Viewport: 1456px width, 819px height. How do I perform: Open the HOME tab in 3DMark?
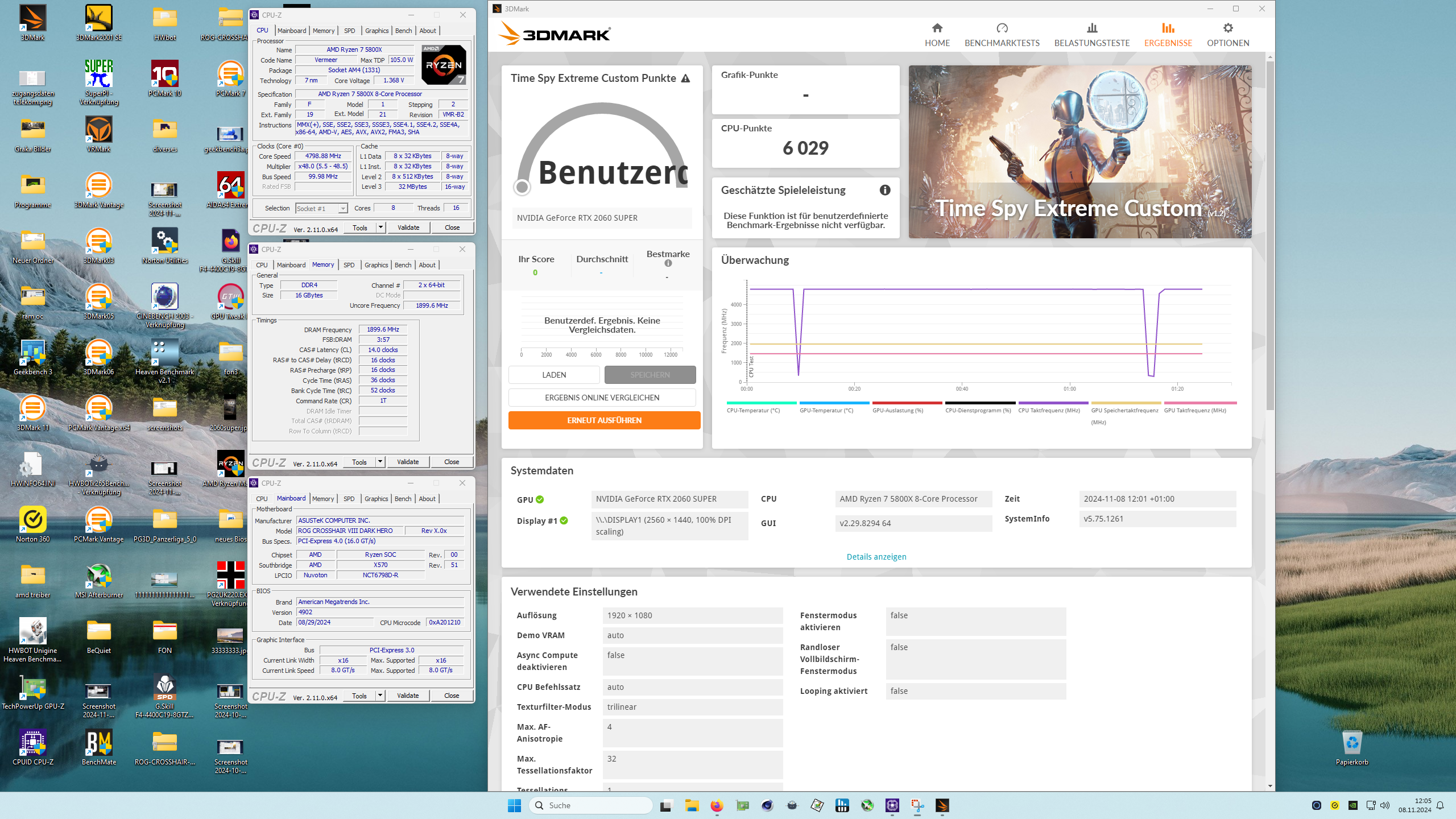pos(937,35)
